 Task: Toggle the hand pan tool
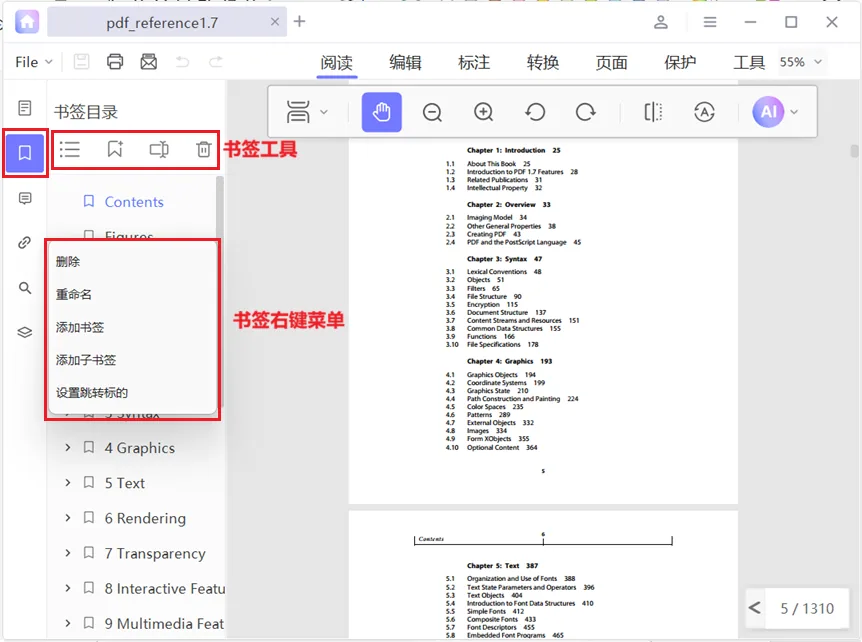coord(382,112)
